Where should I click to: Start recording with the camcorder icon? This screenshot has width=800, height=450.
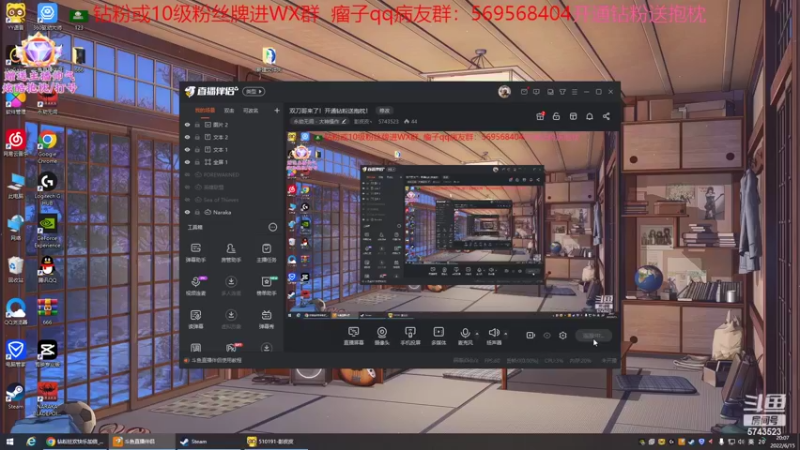[x=531, y=335]
